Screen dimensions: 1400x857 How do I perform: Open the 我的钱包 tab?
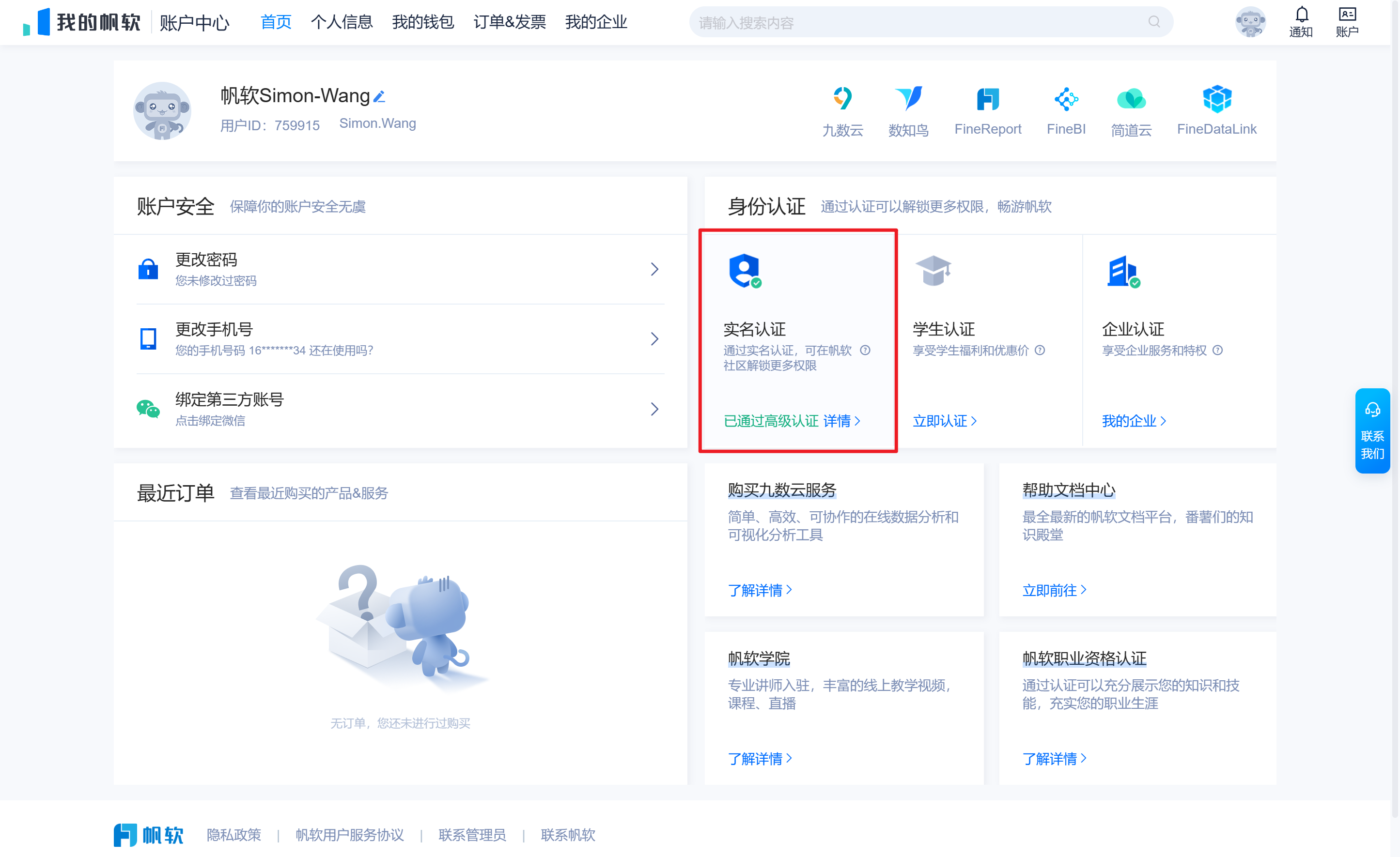(423, 22)
